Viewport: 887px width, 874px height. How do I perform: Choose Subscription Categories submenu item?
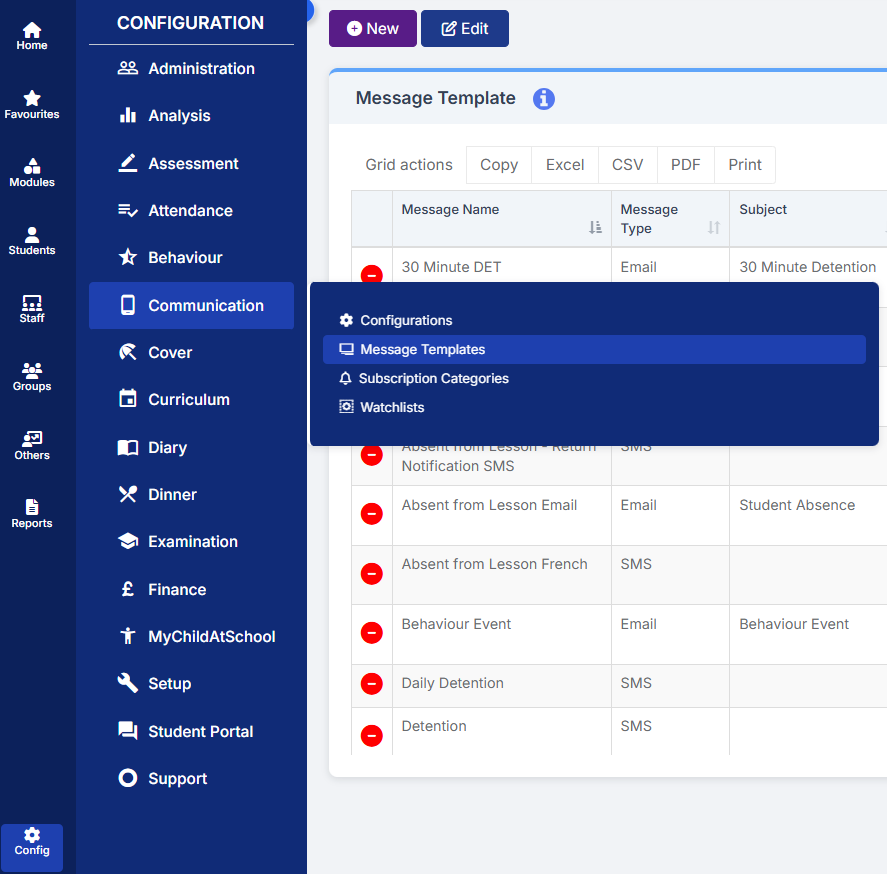[x=433, y=379]
